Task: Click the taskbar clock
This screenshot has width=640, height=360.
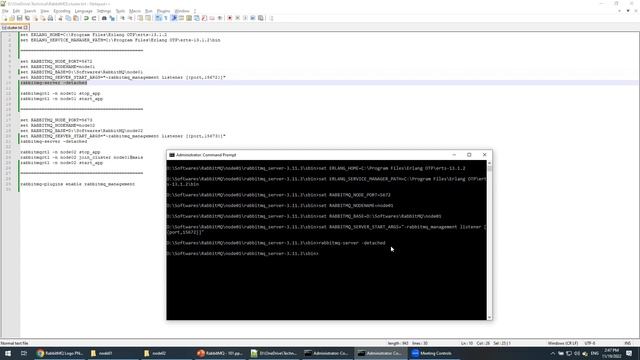Action: point(611,353)
